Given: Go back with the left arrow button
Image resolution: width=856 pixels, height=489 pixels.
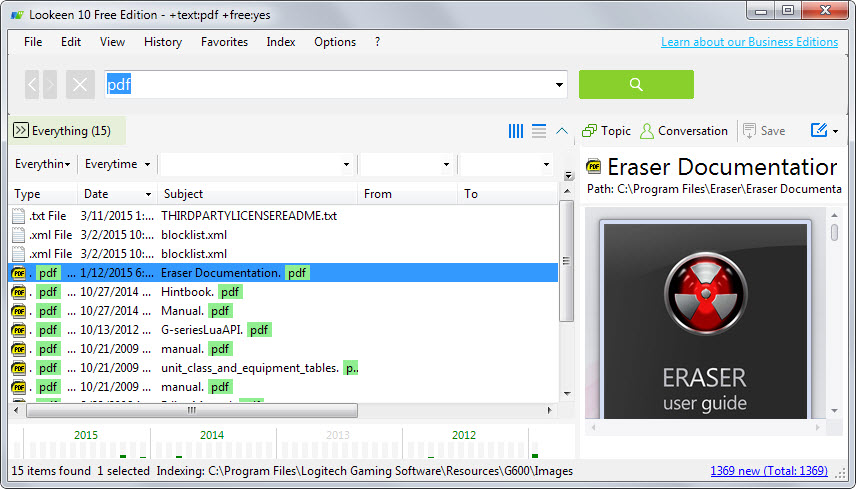Looking at the screenshot, I should point(32,85).
